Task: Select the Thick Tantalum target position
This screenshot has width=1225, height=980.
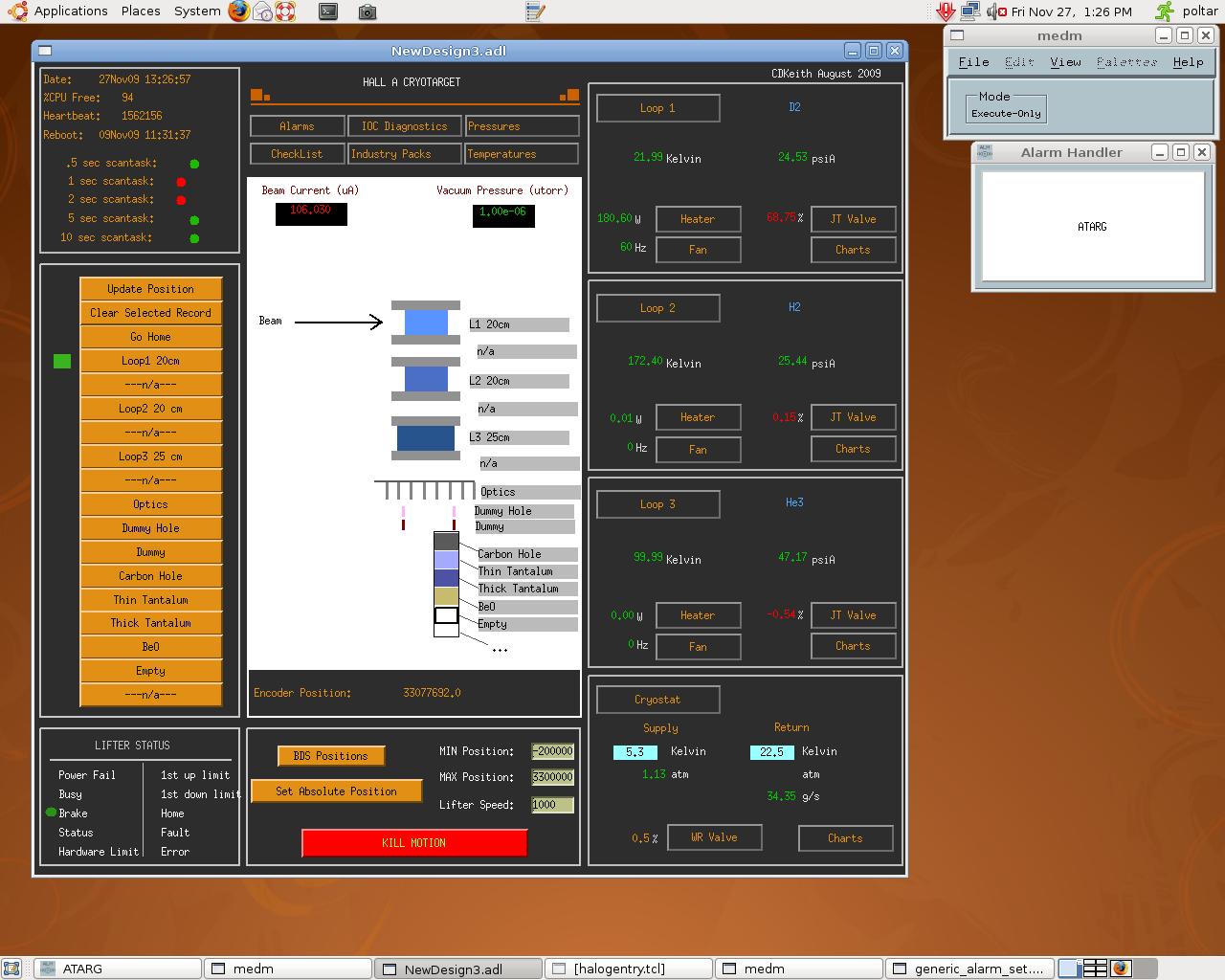Action: click(151, 623)
